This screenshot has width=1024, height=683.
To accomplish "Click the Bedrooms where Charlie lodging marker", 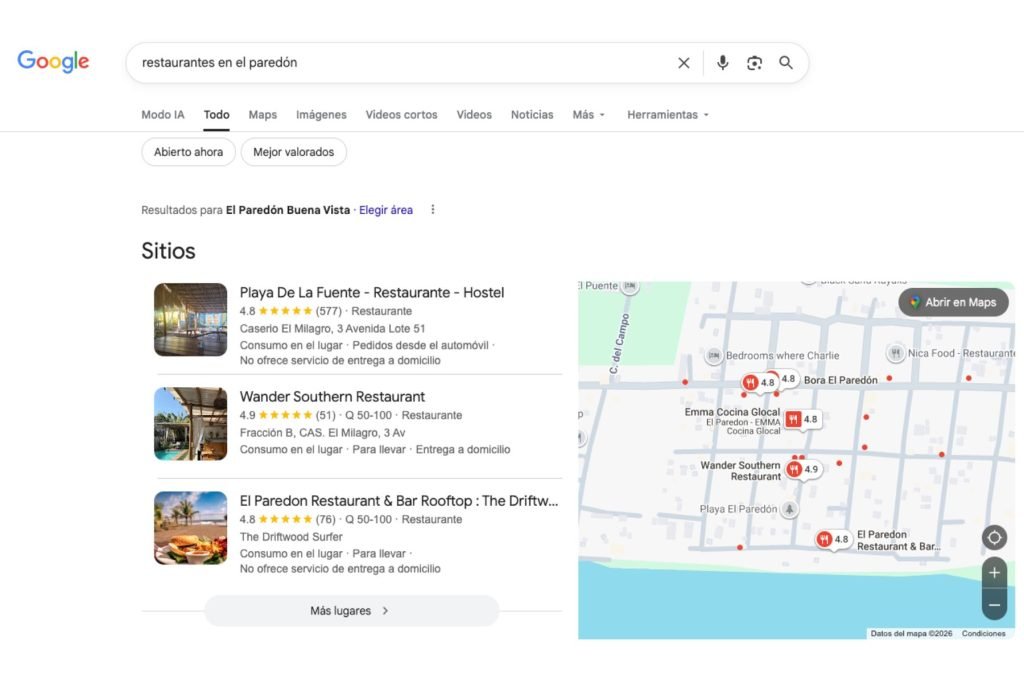I will tap(714, 355).
